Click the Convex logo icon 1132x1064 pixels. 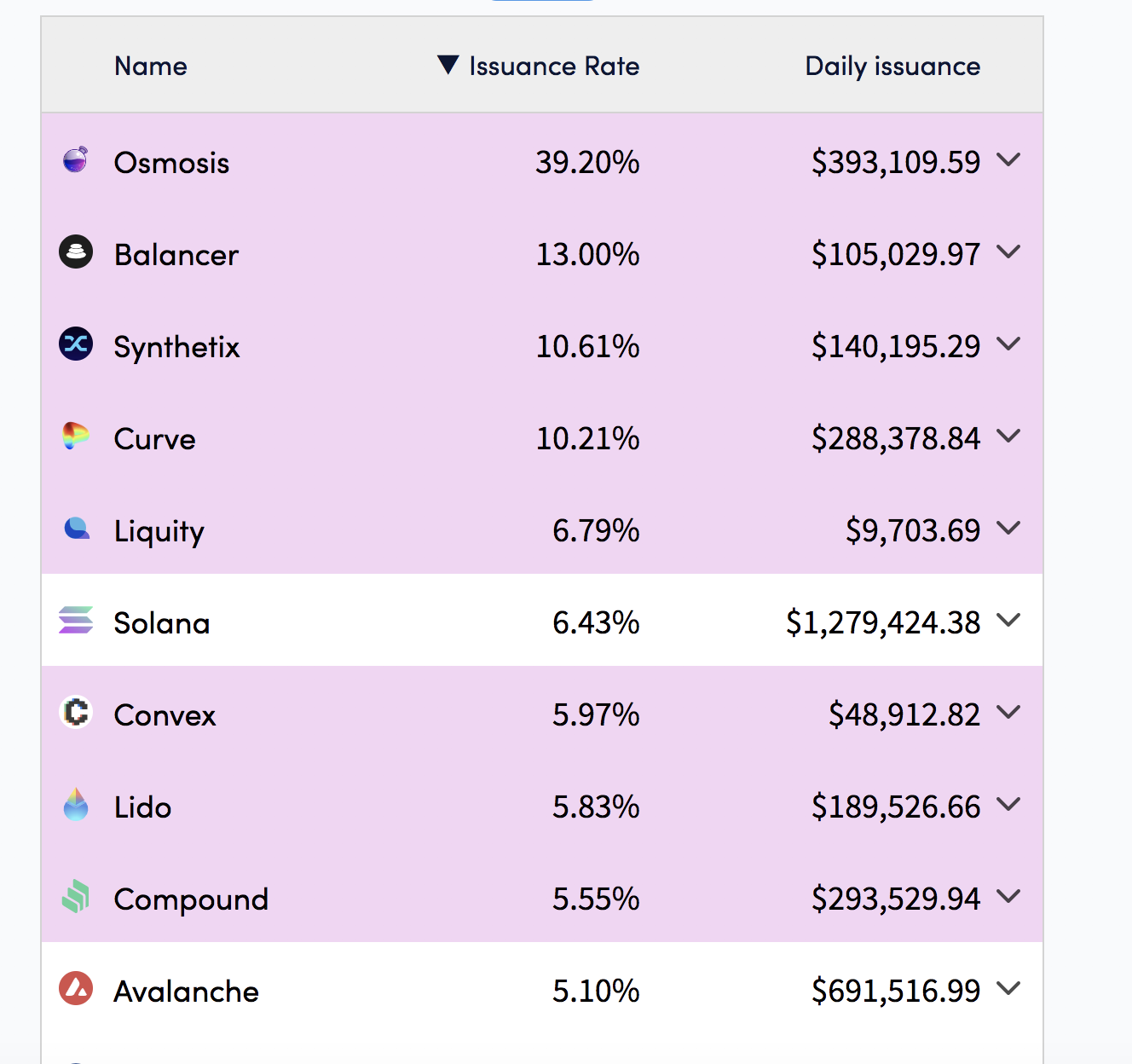[76, 712]
